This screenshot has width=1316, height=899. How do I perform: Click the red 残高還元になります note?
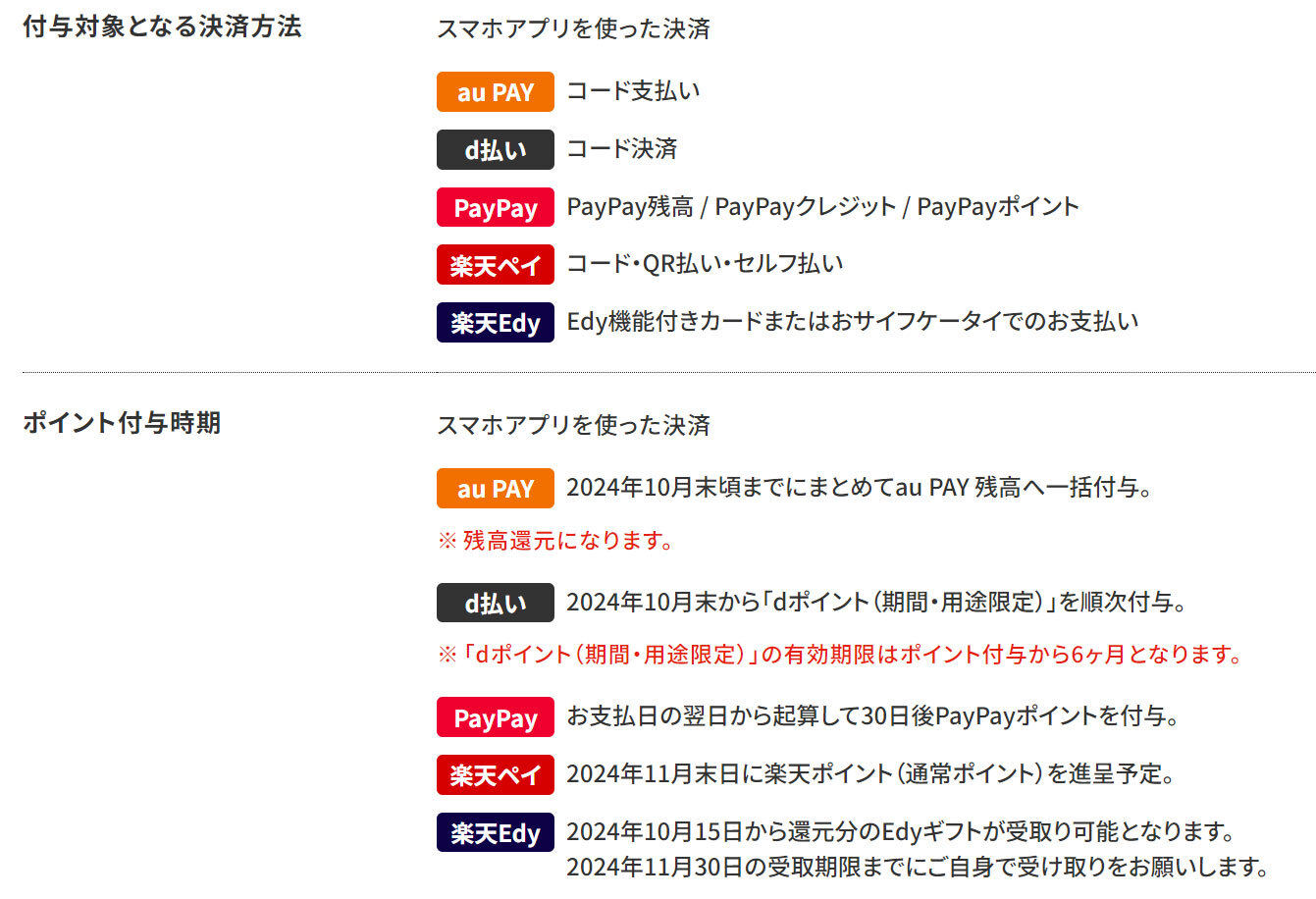pos(555,541)
